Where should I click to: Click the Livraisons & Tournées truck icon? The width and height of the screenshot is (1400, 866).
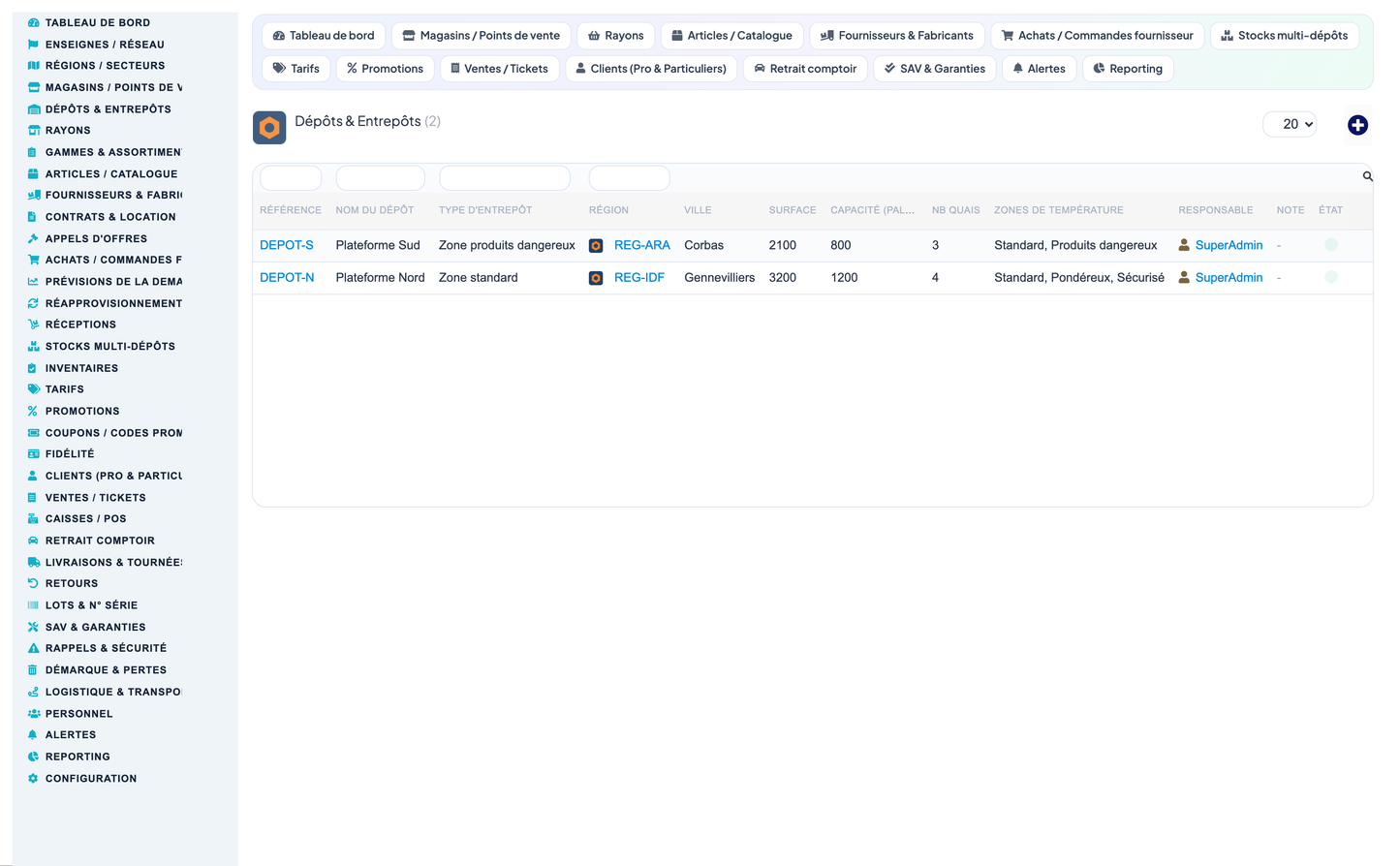[x=33, y=563]
